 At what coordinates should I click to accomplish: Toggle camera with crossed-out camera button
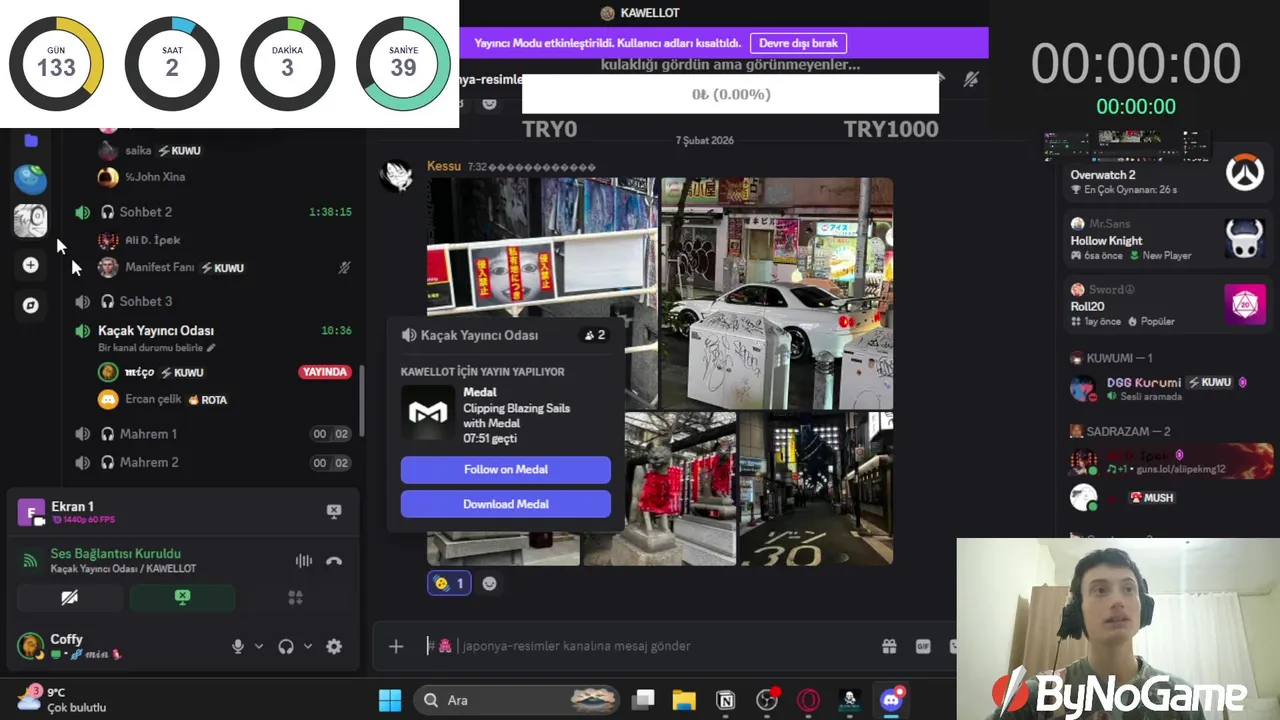(70, 597)
